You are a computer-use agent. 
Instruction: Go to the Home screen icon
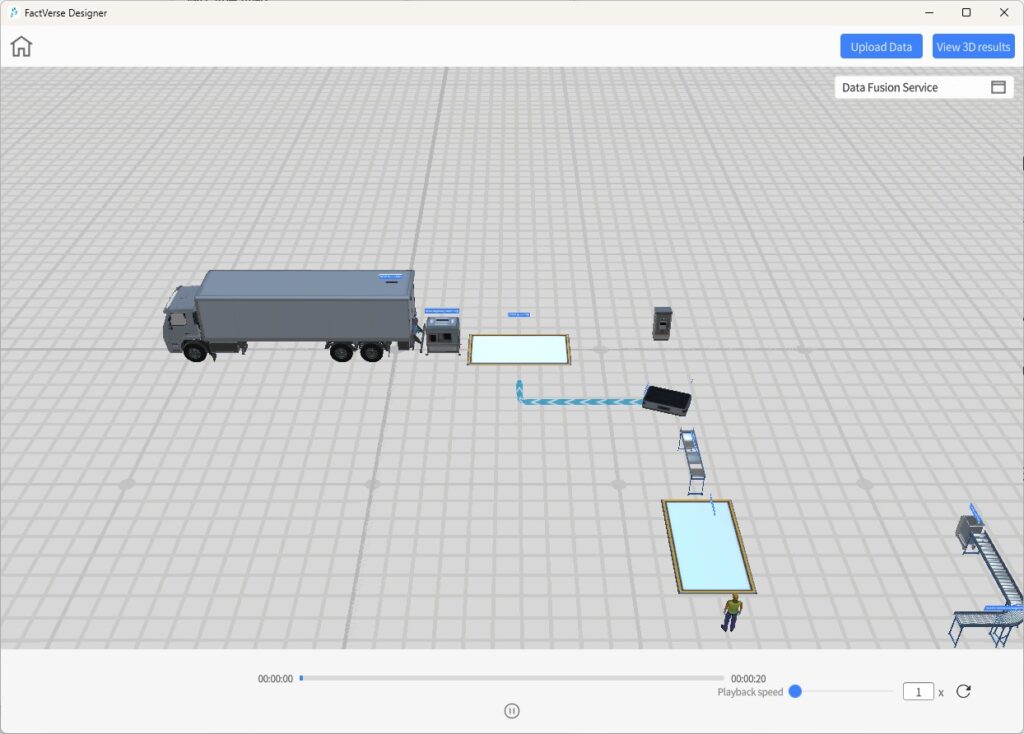click(x=21, y=47)
